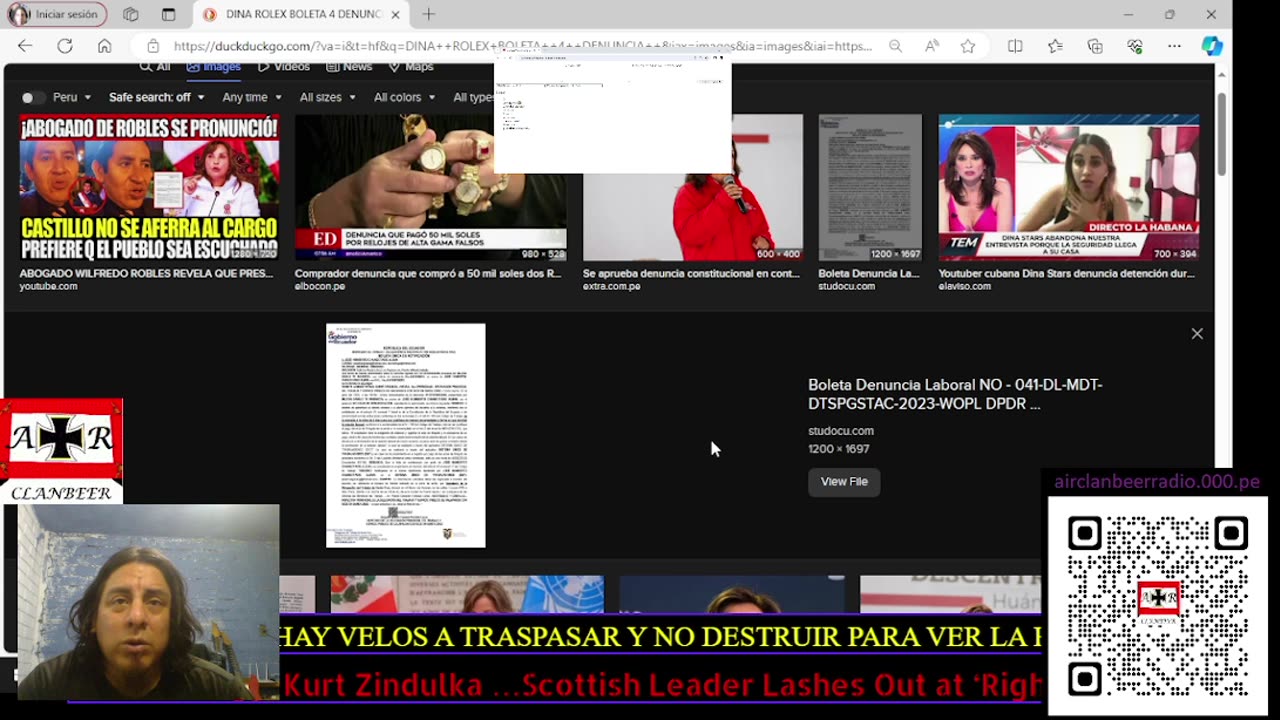
Task: Click the page vertical scrollbar
Action: pyautogui.click(x=1222, y=135)
